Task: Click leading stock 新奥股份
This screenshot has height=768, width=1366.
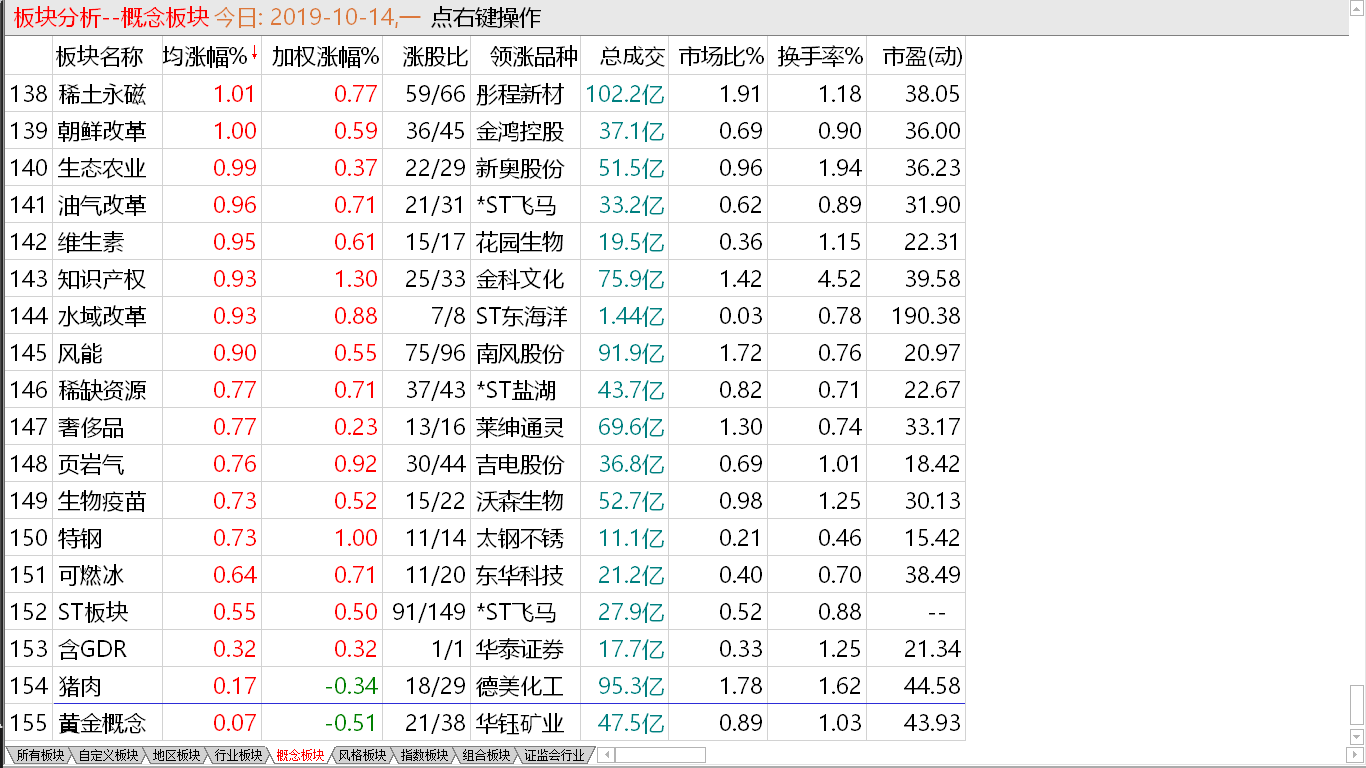Action: [520, 168]
